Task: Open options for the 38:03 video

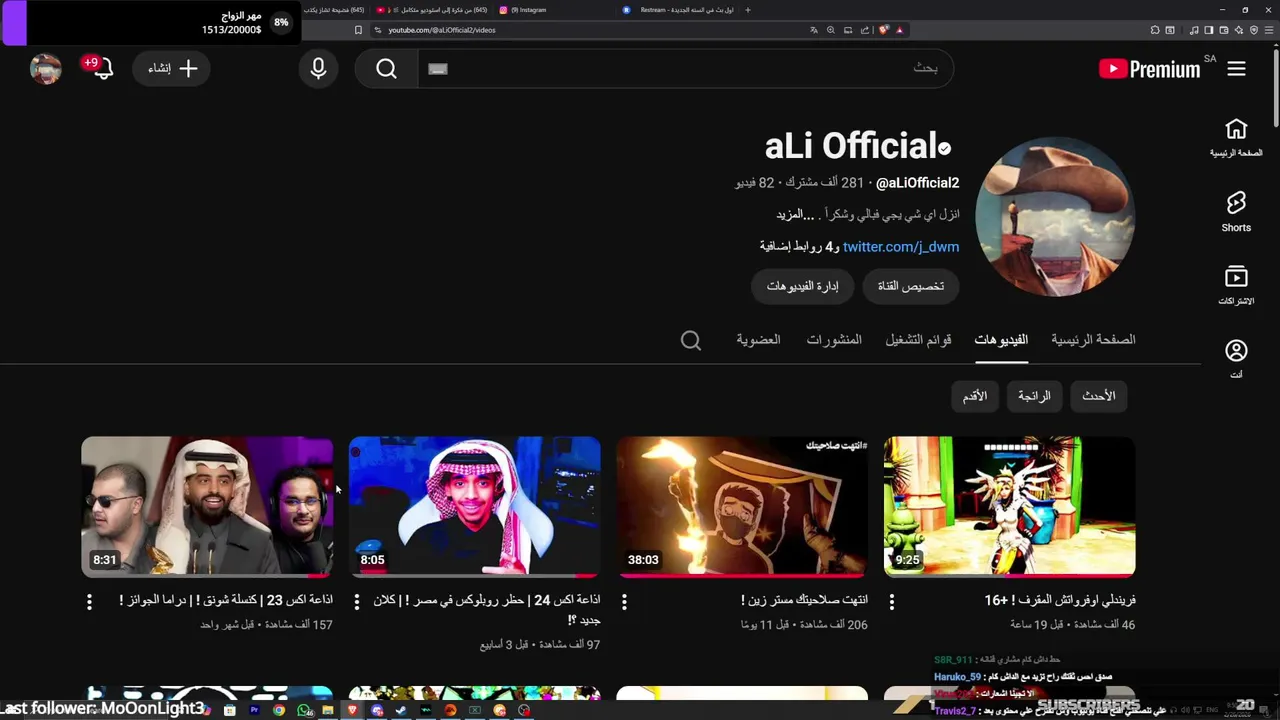Action: click(x=624, y=602)
